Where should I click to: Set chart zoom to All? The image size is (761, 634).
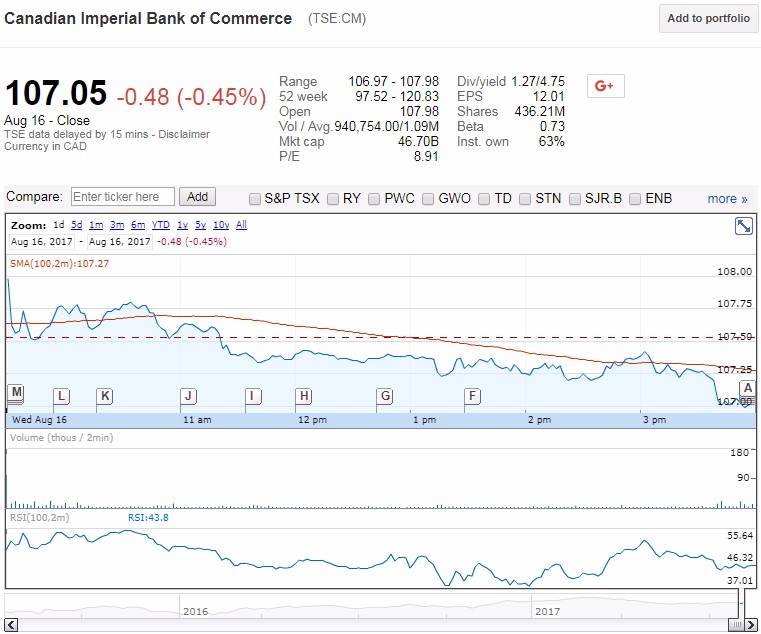point(241,225)
